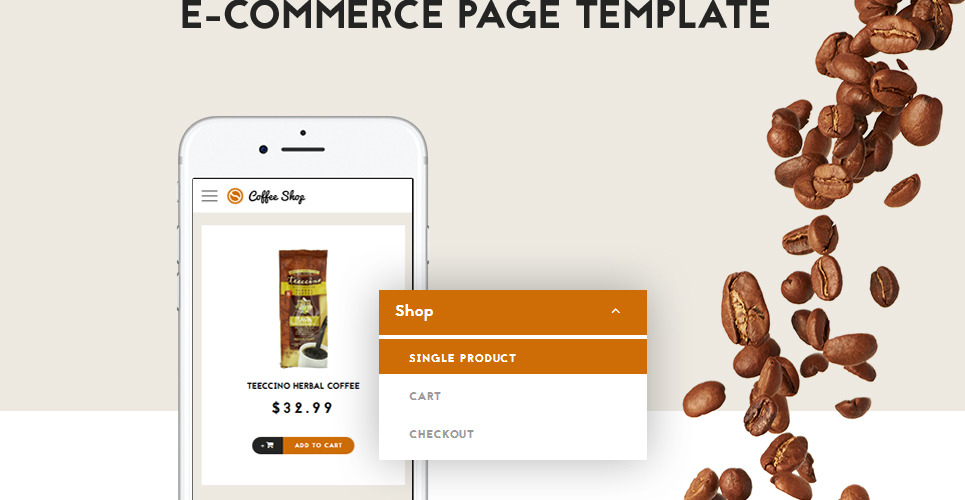Click the dark shopping cart icon

pyautogui.click(x=268, y=445)
